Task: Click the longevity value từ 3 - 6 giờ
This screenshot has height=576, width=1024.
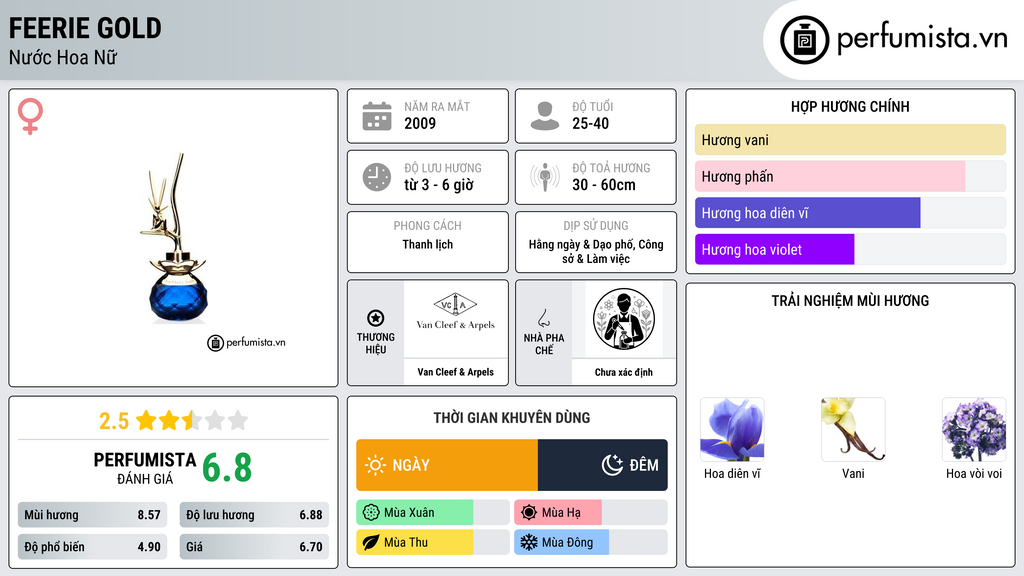Action: pos(439,185)
